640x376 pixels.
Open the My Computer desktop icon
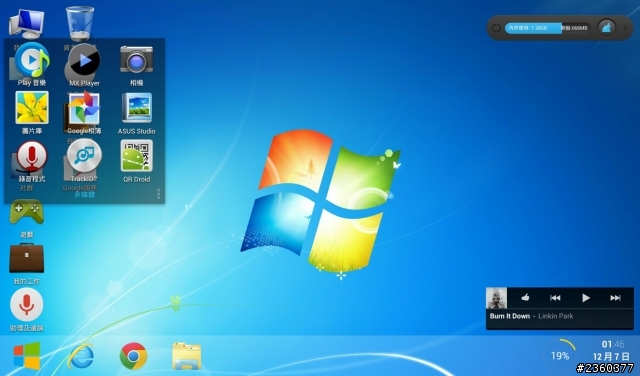tap(27, 24)
